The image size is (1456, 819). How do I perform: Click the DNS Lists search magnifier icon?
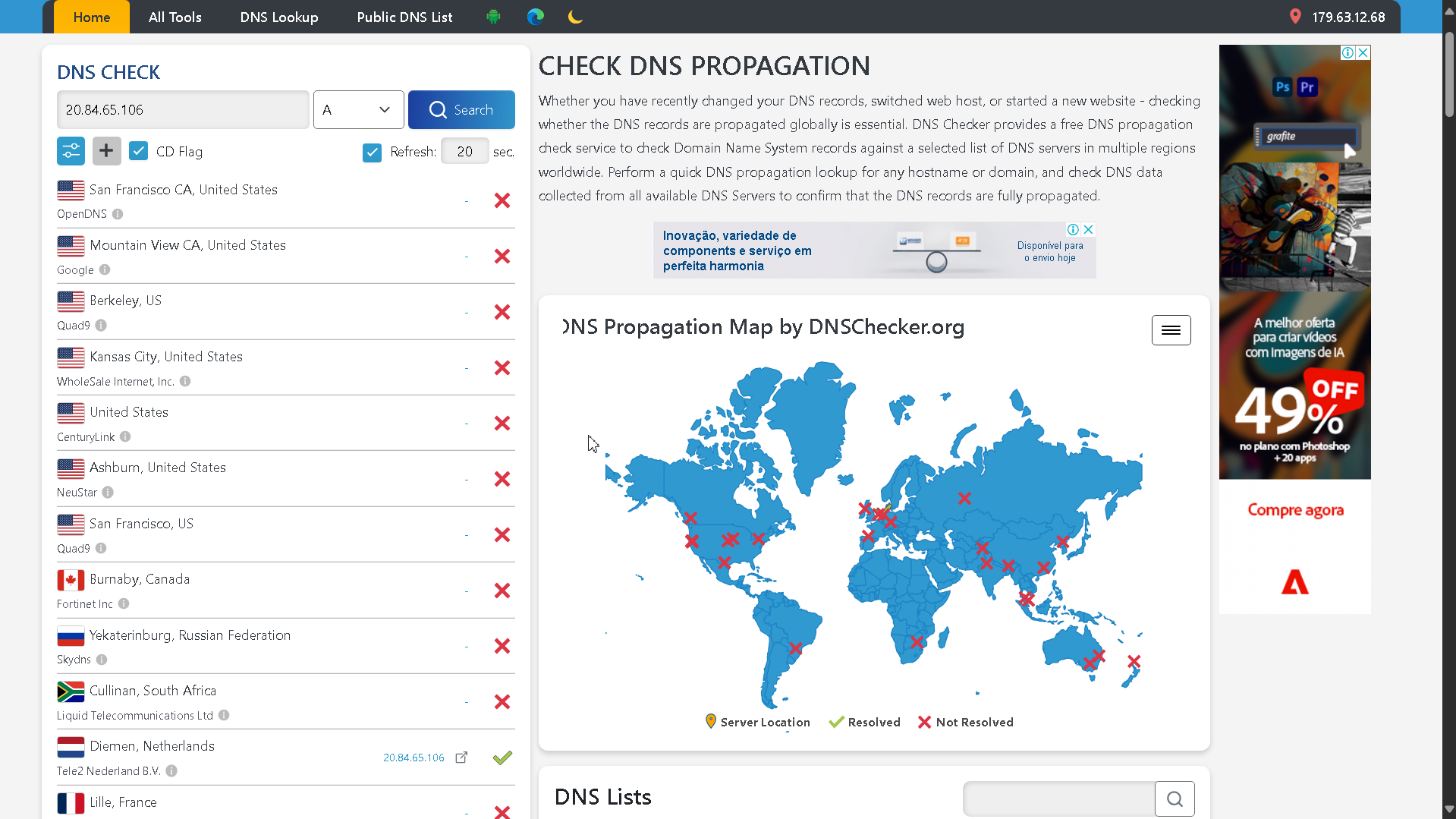click(x=1175, y=799)
